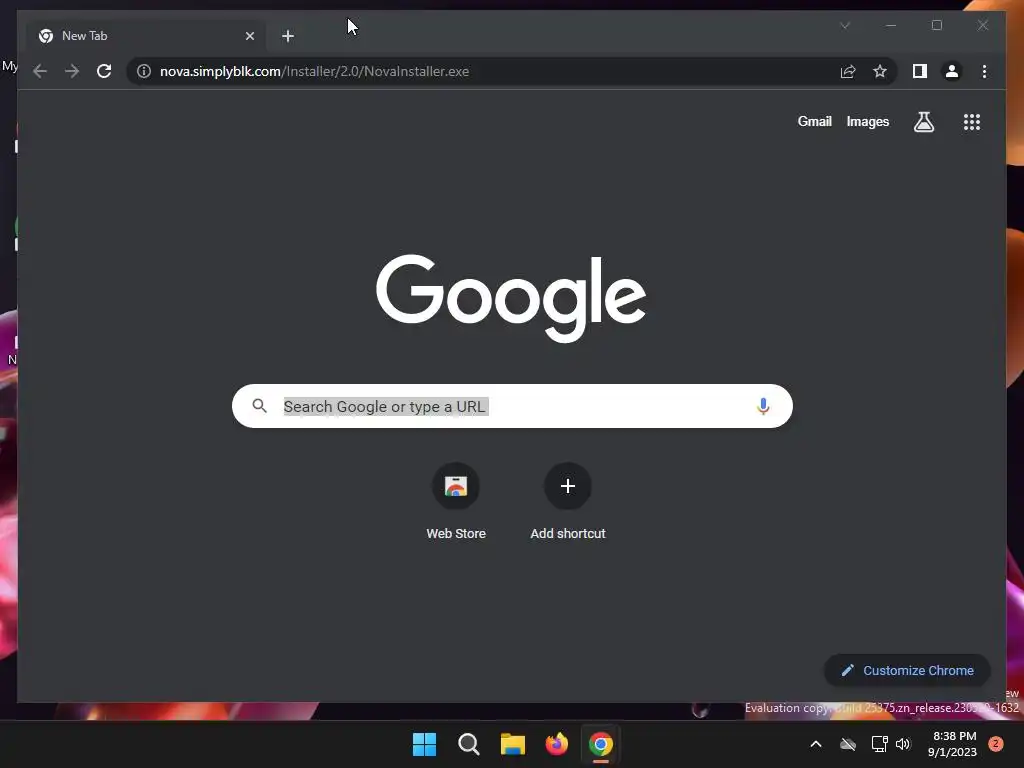
Task: Open notifications badge showing 2
Action: [996, 743]
